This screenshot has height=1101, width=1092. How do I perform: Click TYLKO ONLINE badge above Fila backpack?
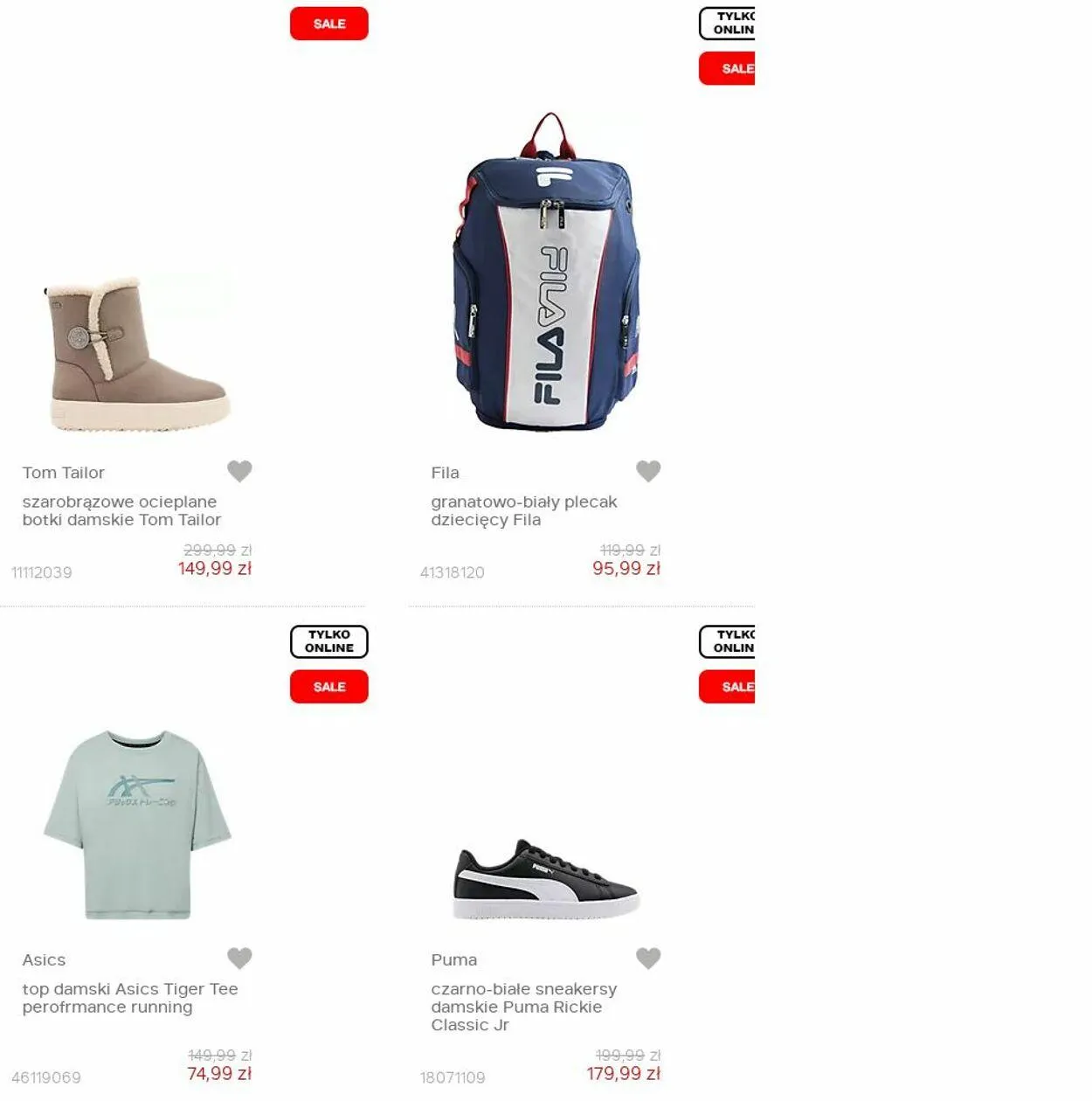point(727,23)
